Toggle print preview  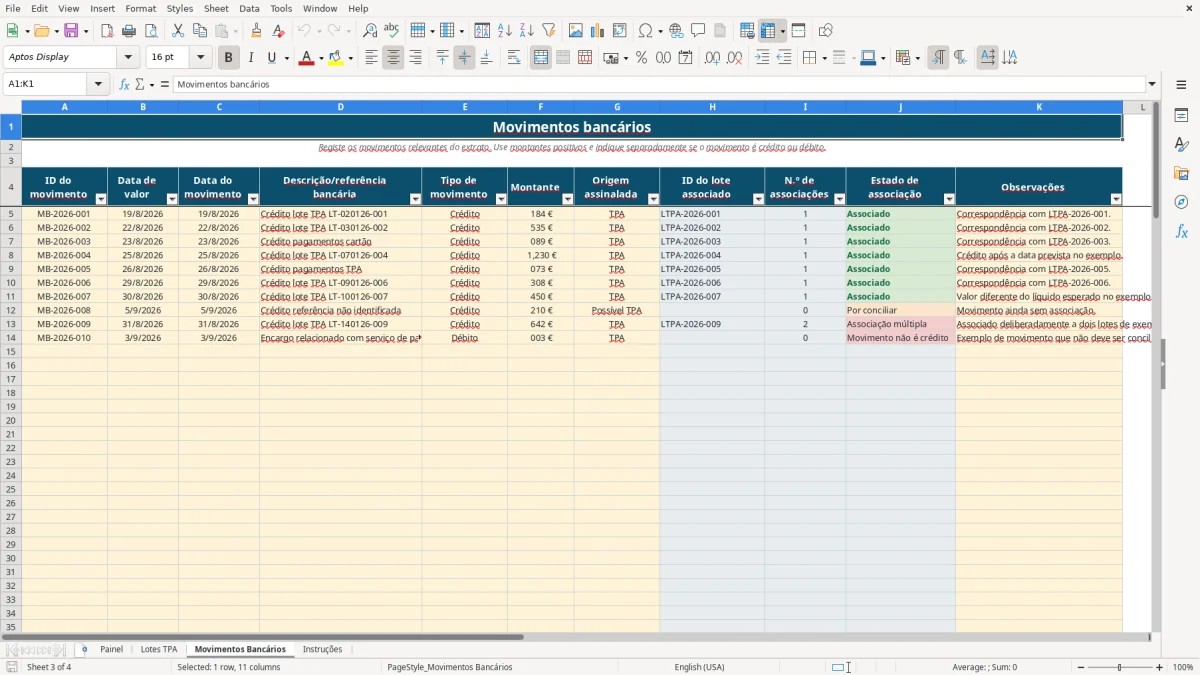[150, 31]
